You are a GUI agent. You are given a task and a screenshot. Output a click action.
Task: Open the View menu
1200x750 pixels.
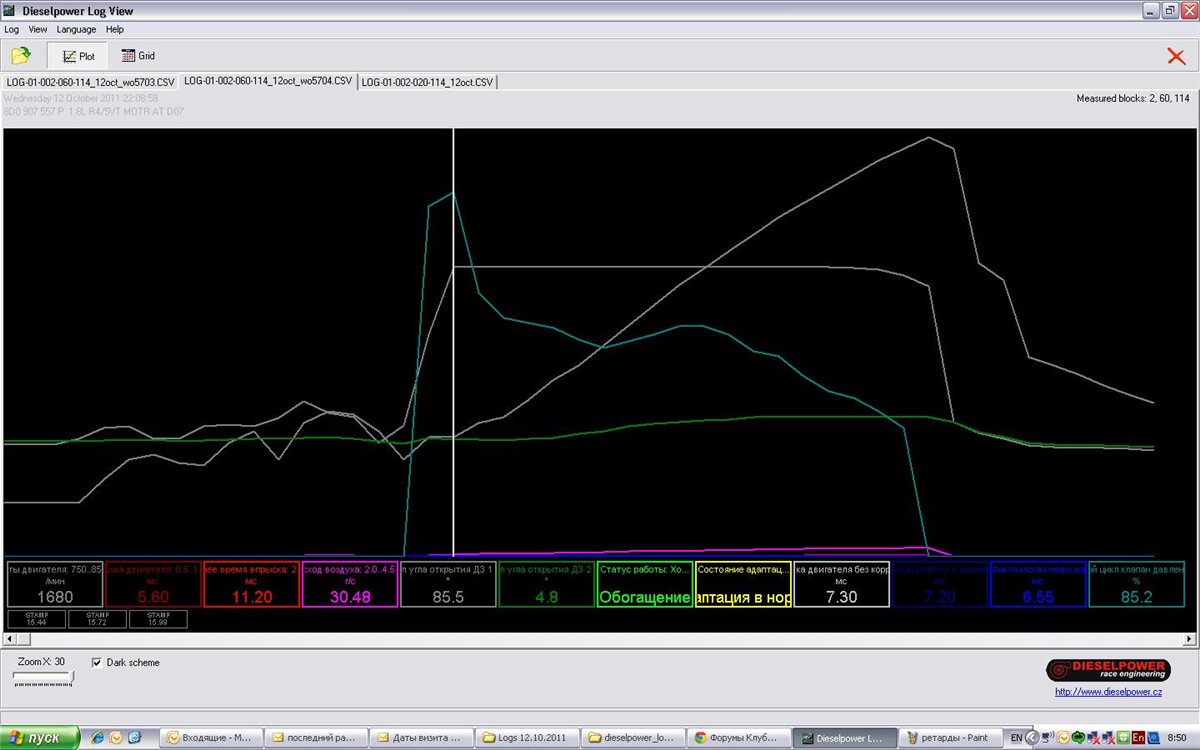(x=38, y=30)
